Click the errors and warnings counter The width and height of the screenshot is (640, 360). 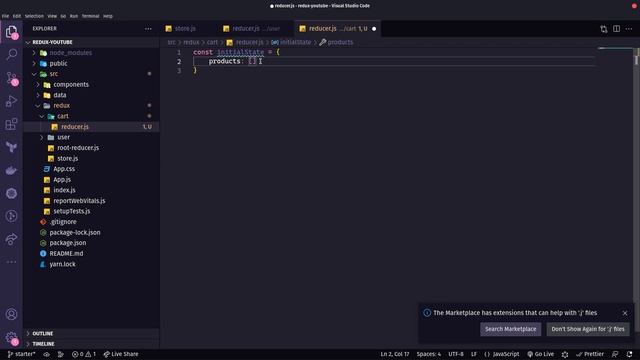tap(84, 354)
